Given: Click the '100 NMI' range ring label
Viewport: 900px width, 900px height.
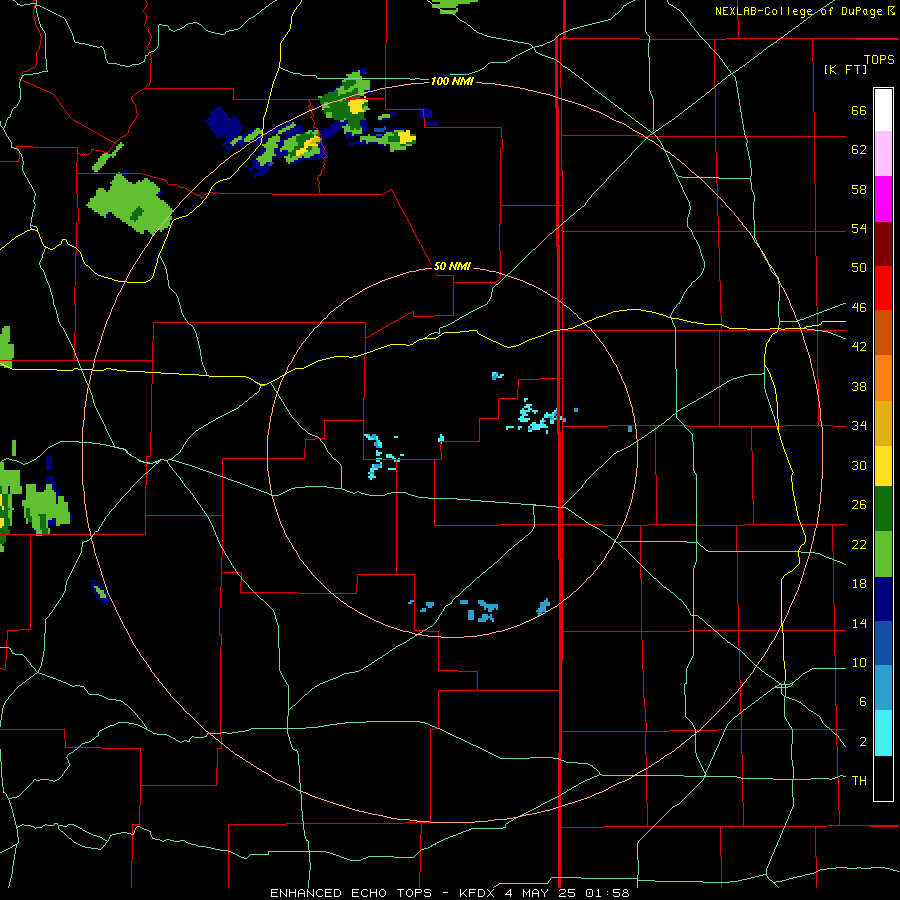Looking at the screenshot, I should 452,82.
